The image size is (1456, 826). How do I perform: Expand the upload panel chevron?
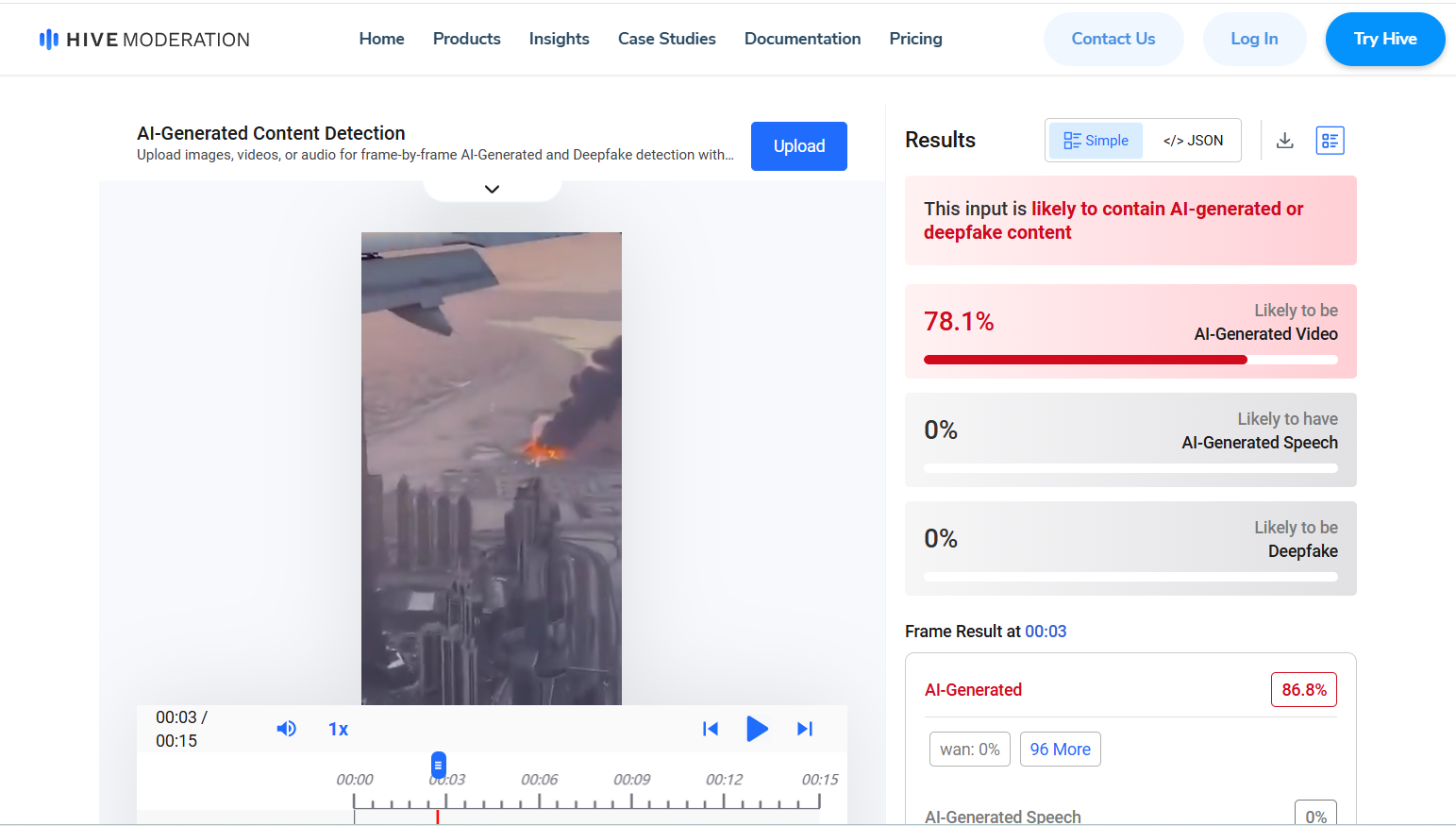click(492, 189)
